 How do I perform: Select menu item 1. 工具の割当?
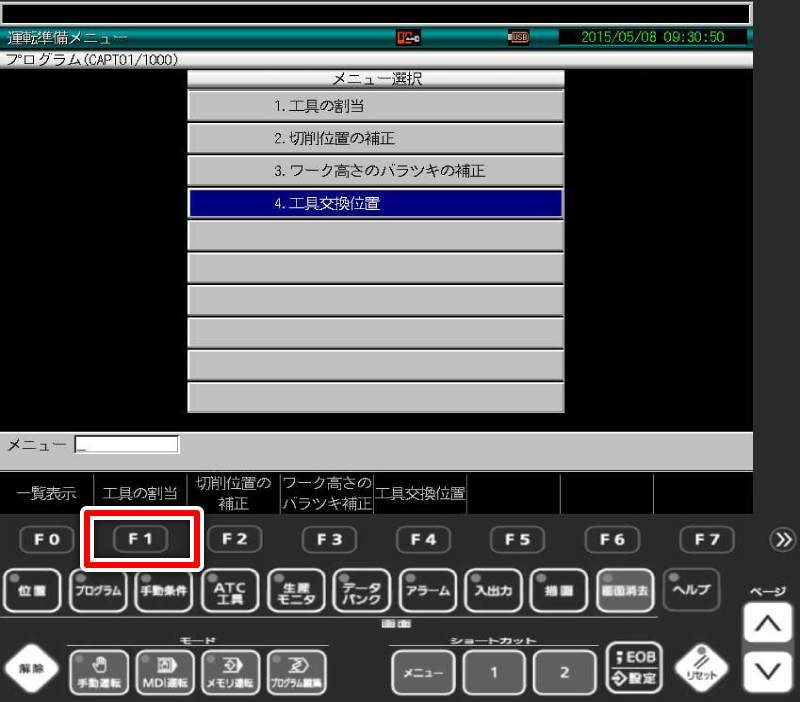[x=375, y=106]
